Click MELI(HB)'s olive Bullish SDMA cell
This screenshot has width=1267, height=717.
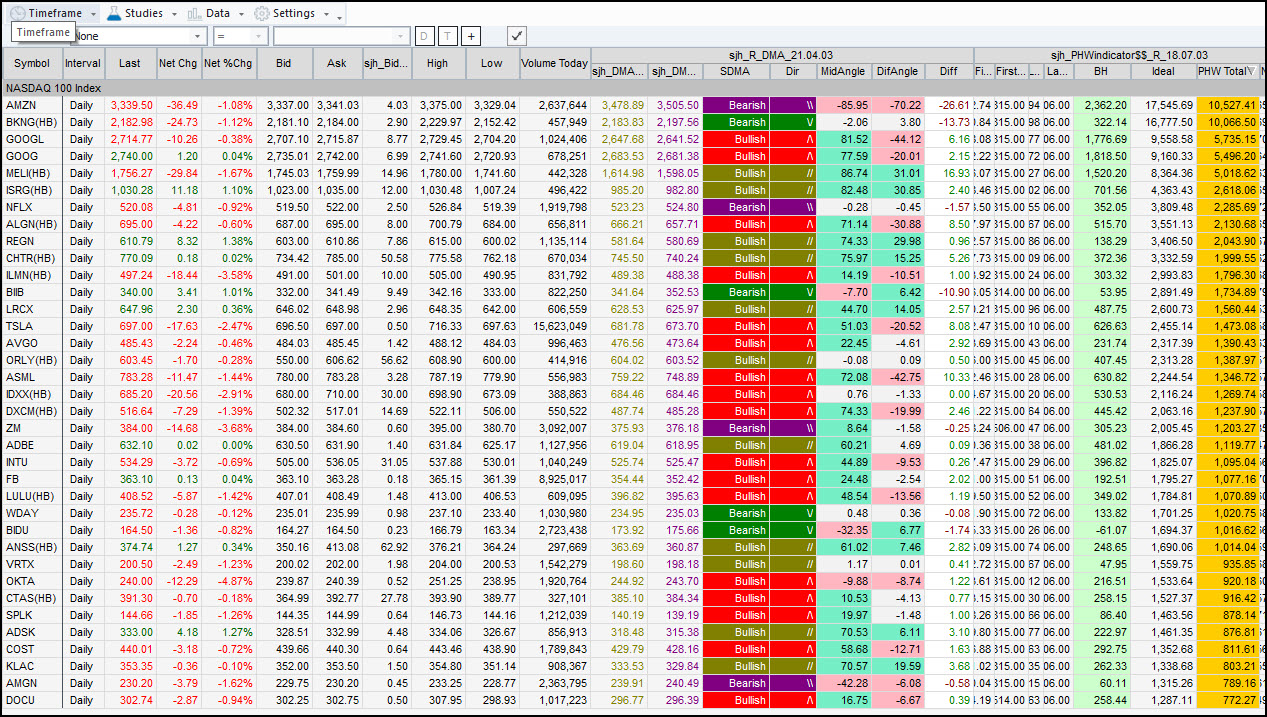736,173
